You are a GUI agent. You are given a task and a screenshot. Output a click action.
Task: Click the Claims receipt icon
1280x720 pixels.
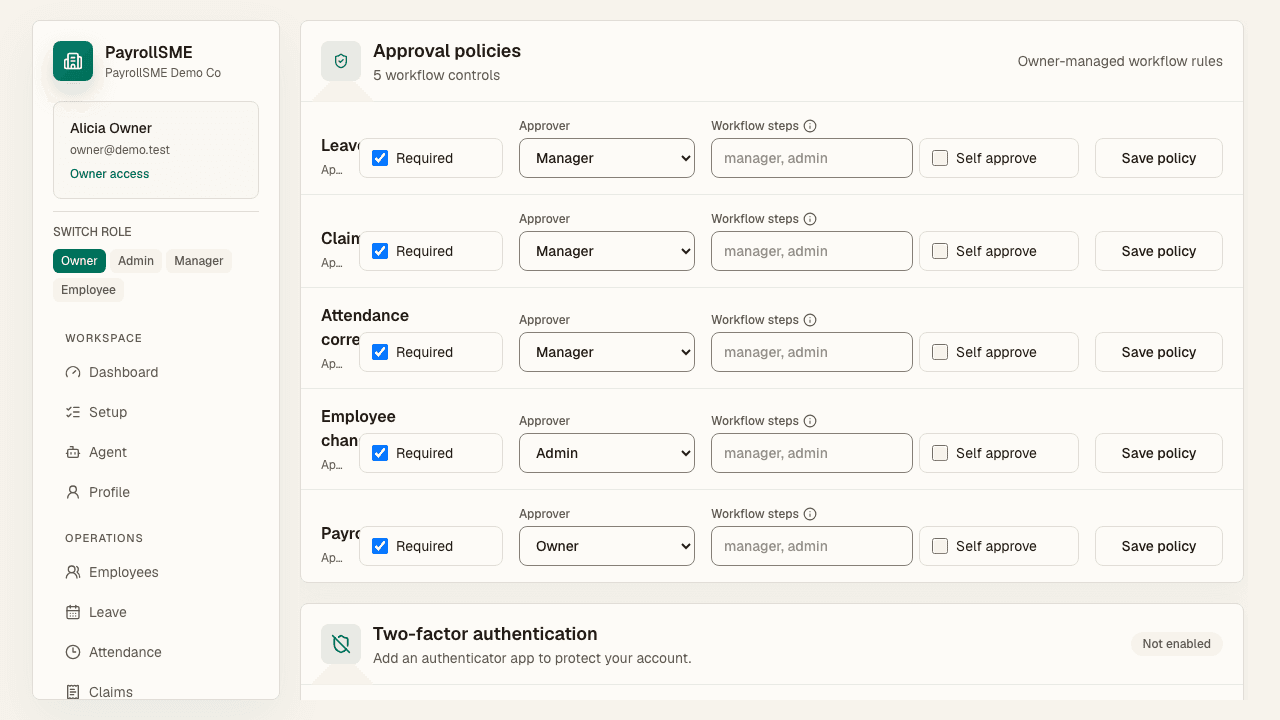click(x=73, y=692)
